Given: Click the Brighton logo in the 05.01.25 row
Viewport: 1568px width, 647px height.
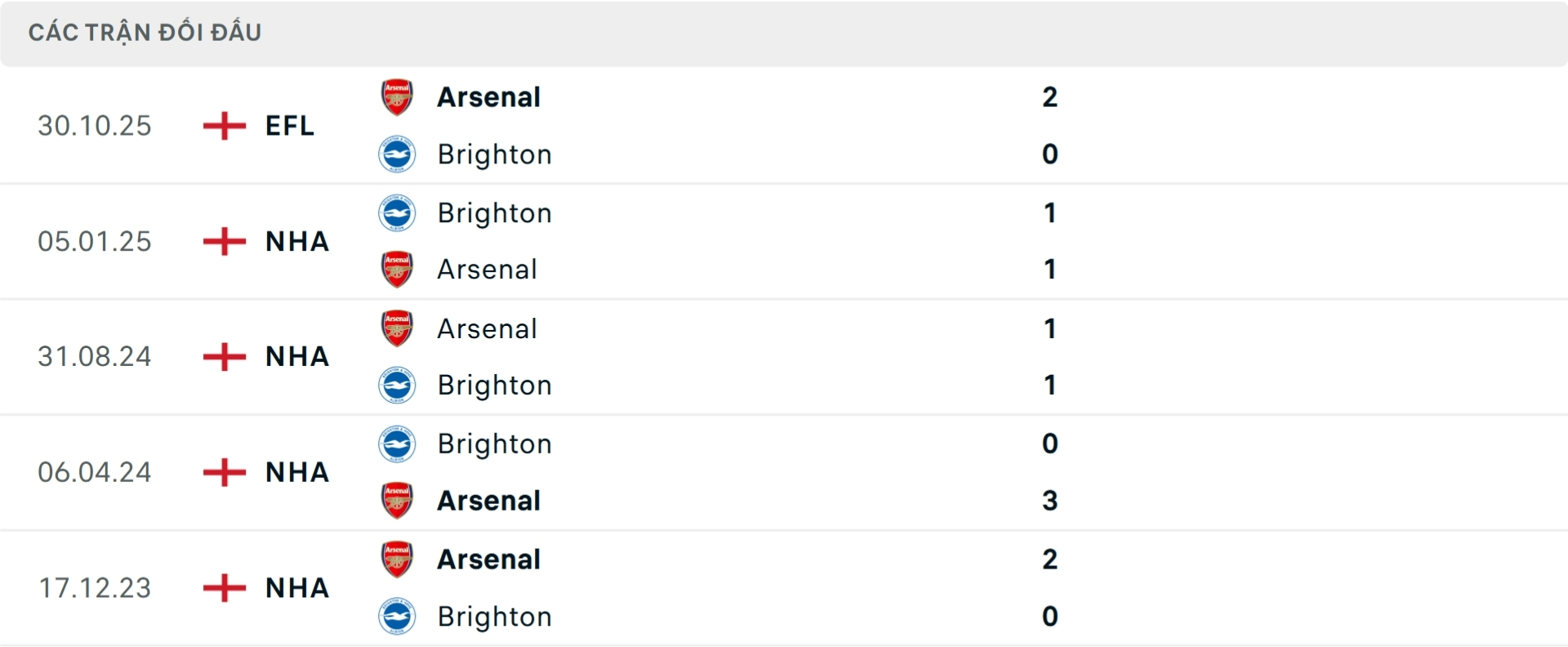Looking at the screenshot, I should (x=397, y=212).
